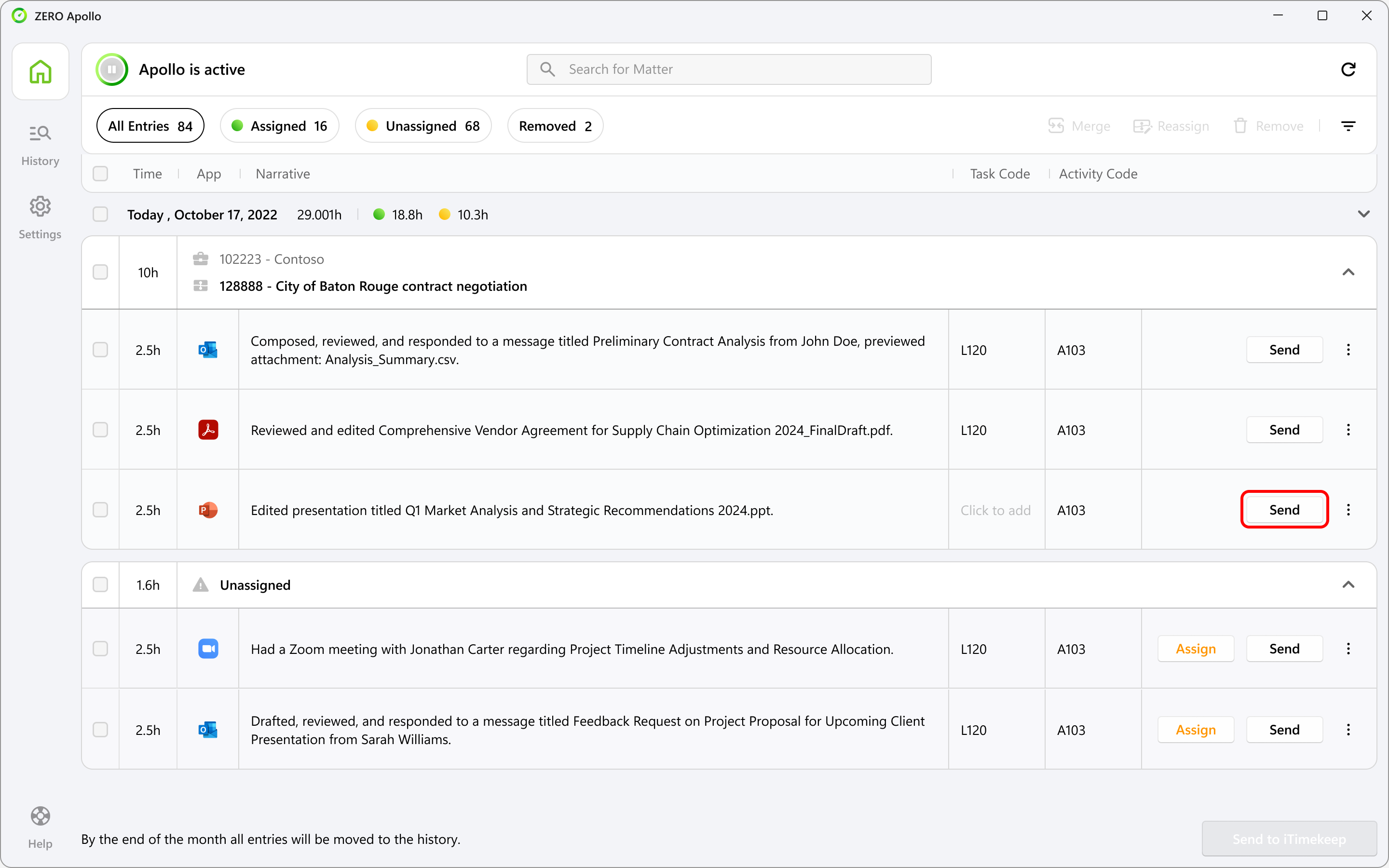Click the Zoom app icon on the meeting entry
This screenshot has height=868, width=1389.
pos(208,649)
